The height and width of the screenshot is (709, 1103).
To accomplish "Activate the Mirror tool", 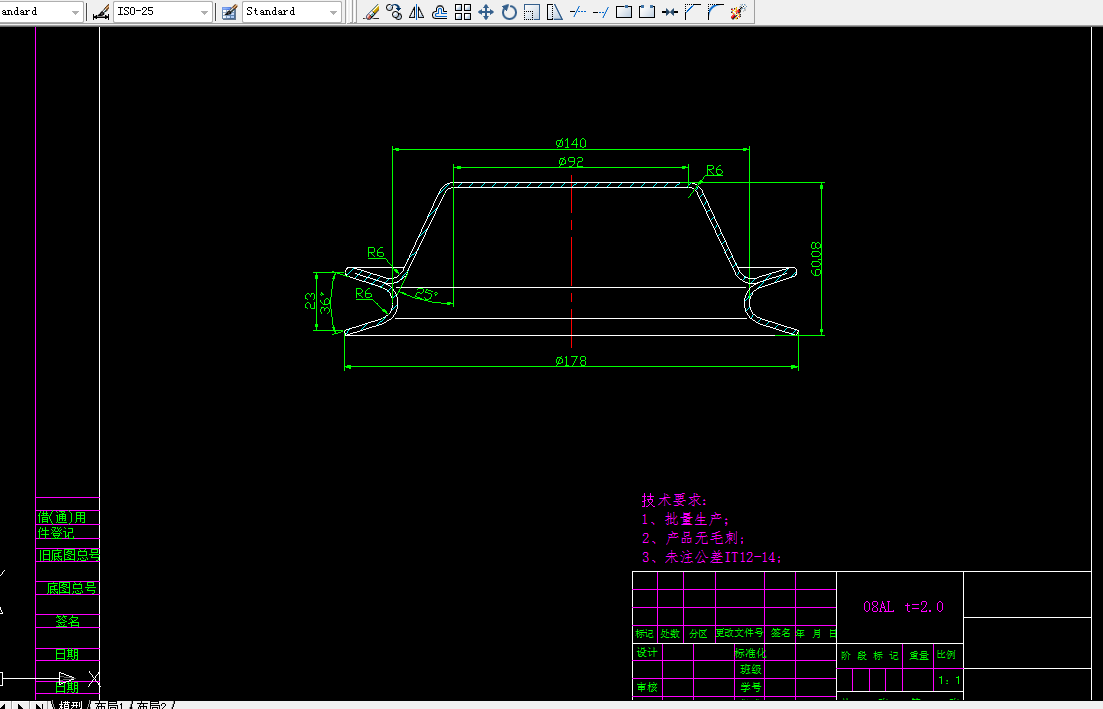I will (416, 12).
